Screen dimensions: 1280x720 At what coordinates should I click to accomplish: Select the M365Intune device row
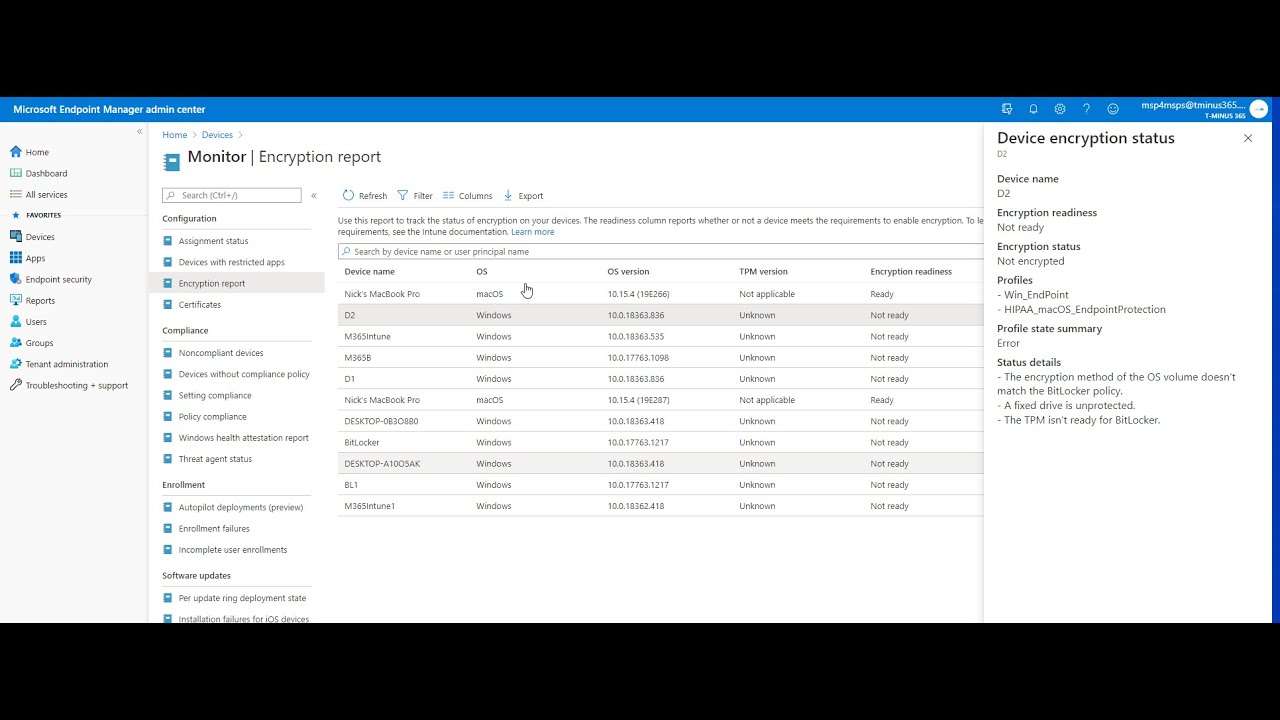(x=660, y=336)
